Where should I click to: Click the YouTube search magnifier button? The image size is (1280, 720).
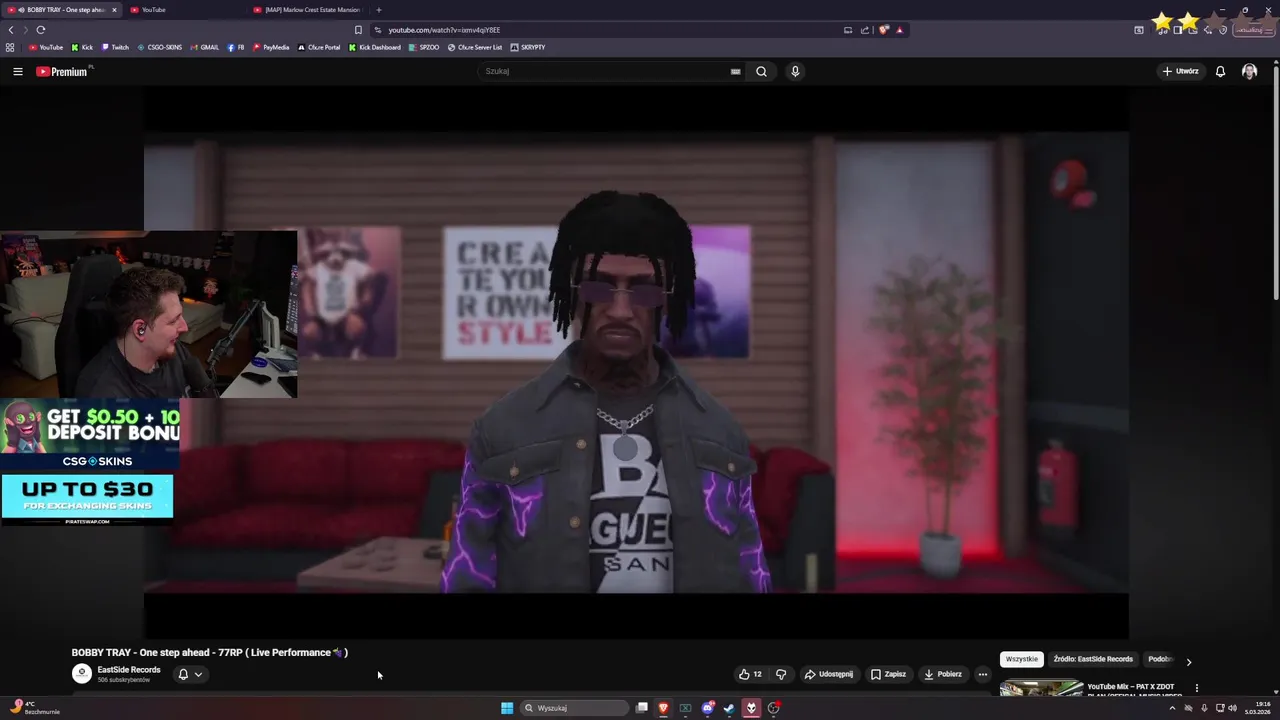tap(761, 71)
